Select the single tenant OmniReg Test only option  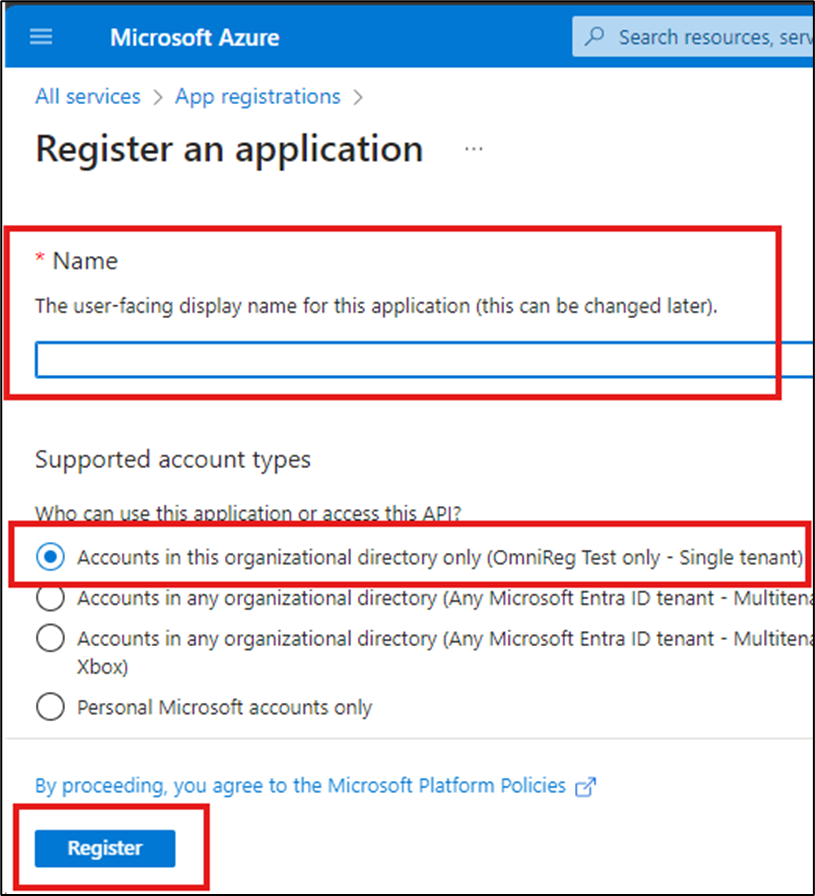49,557
